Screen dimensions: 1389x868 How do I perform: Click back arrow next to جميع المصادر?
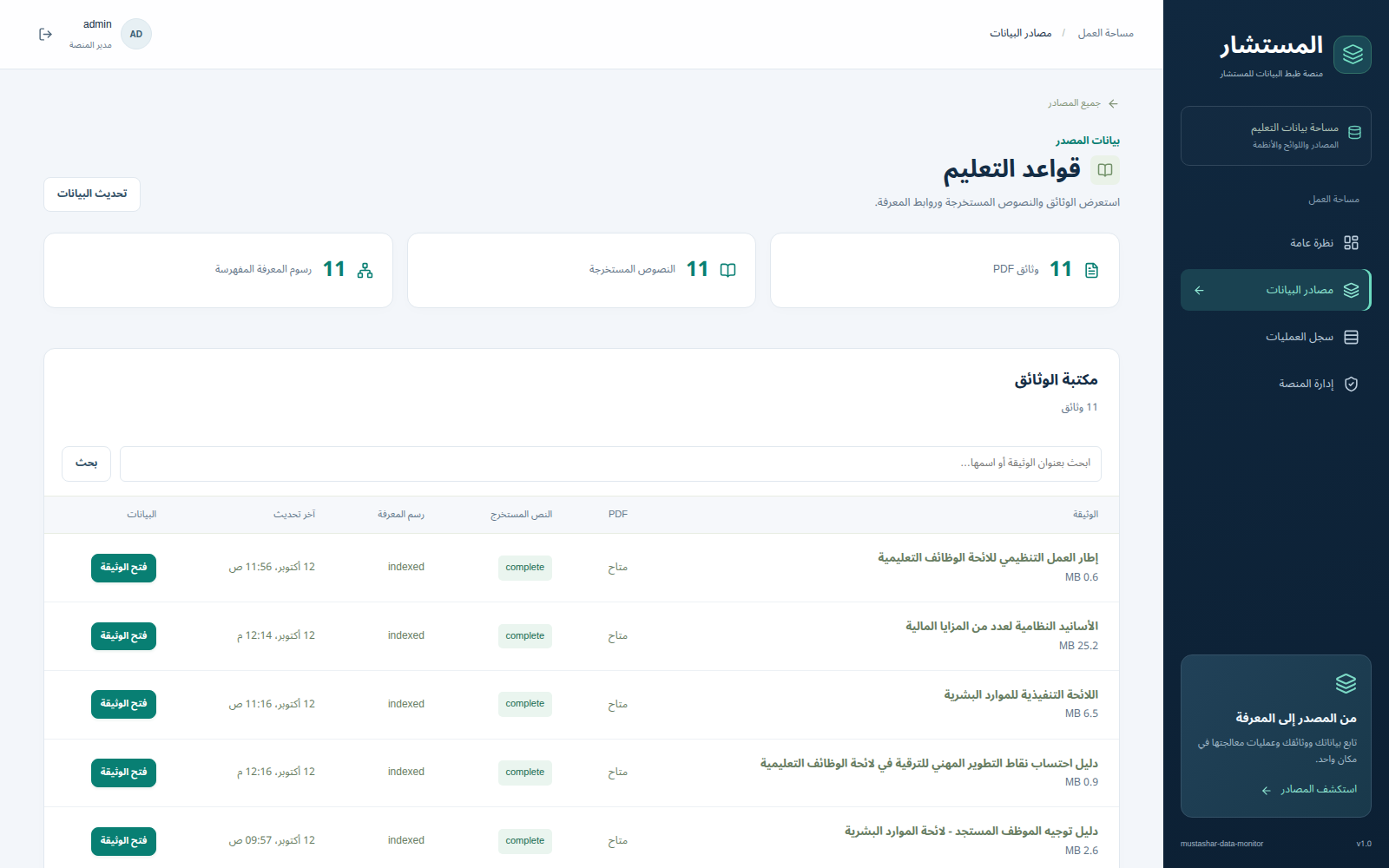(x=1113, y=103)
